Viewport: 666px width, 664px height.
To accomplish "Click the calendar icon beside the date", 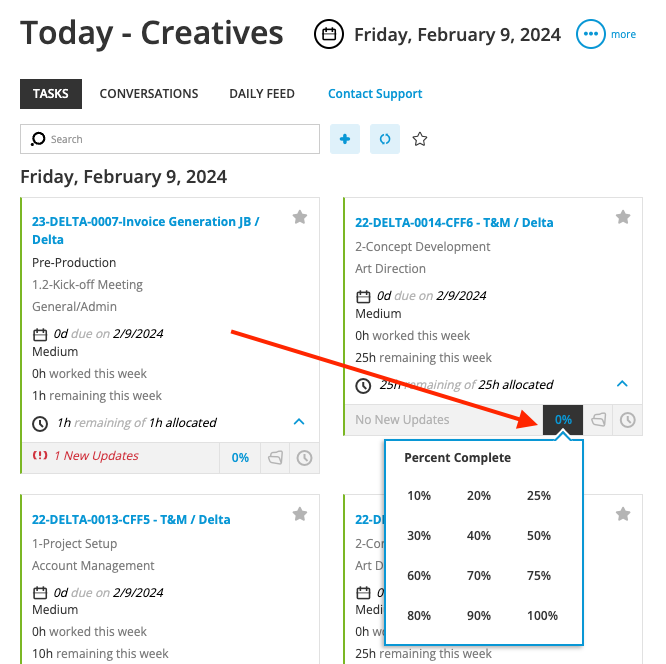I will (328, 34).
